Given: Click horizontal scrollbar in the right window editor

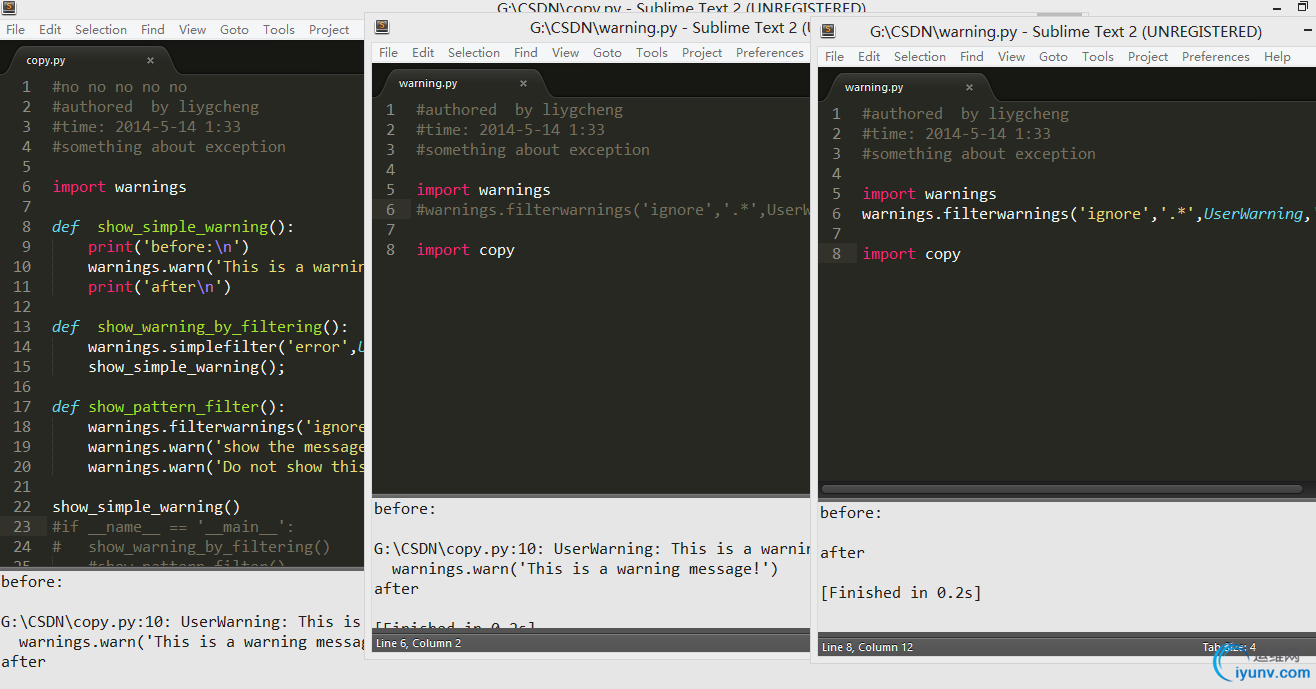Looking at the screenshot, I should coord(1061,489).
